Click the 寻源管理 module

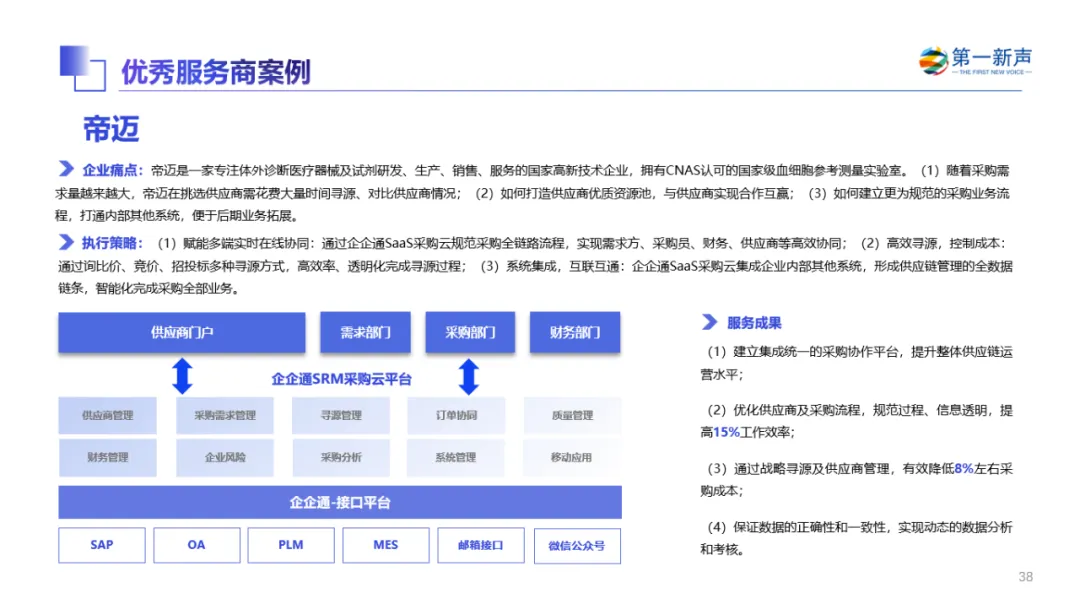click(x=341, y=415)
